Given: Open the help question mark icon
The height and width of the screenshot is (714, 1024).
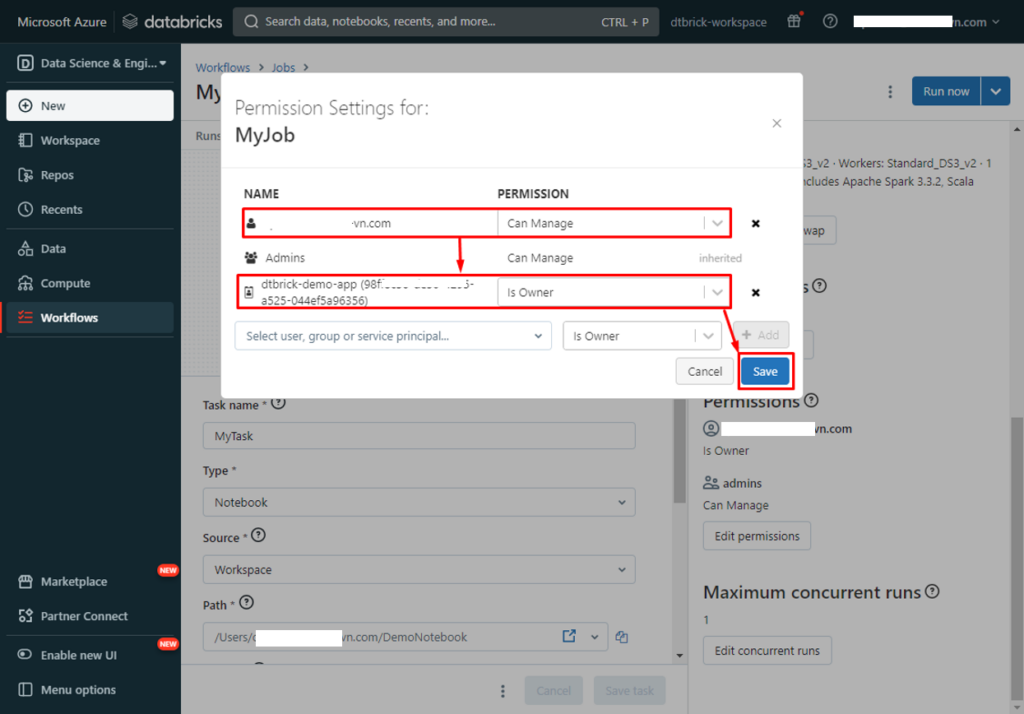Looking at the screenshot, I should point(830,22).
